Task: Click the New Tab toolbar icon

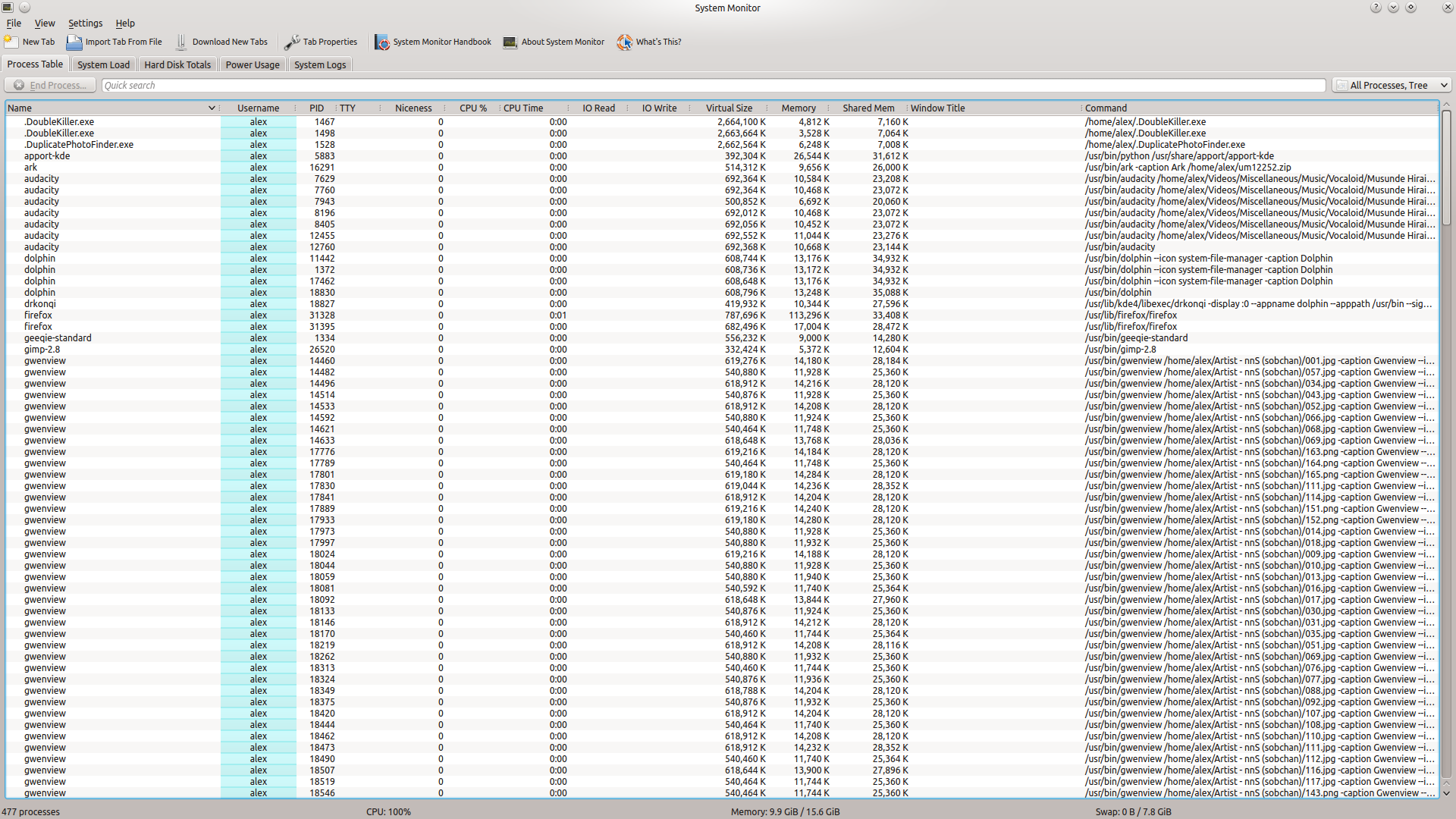Action: [11, 42]
